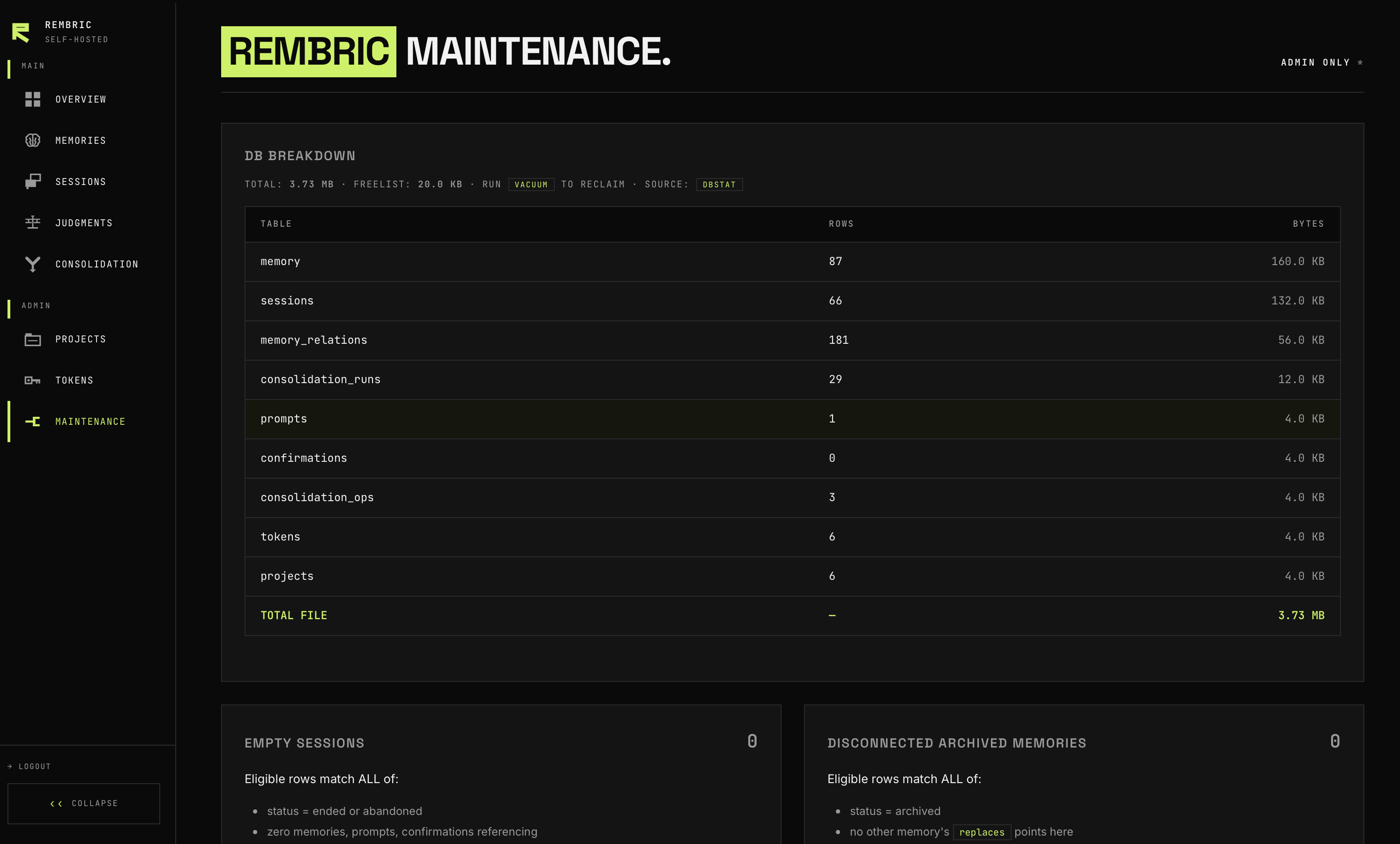Select the consolidation_ops row name
Viewport: 1400px width, 844px height.
pos(317,497)
